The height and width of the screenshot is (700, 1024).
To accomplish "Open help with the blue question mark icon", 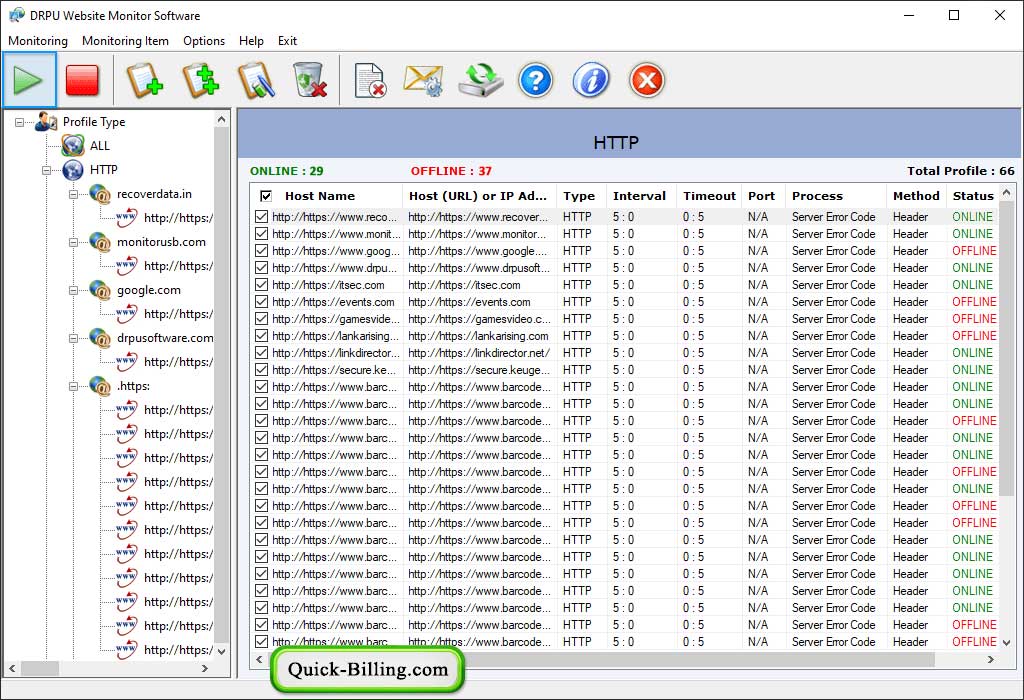I will click(536, 81).
